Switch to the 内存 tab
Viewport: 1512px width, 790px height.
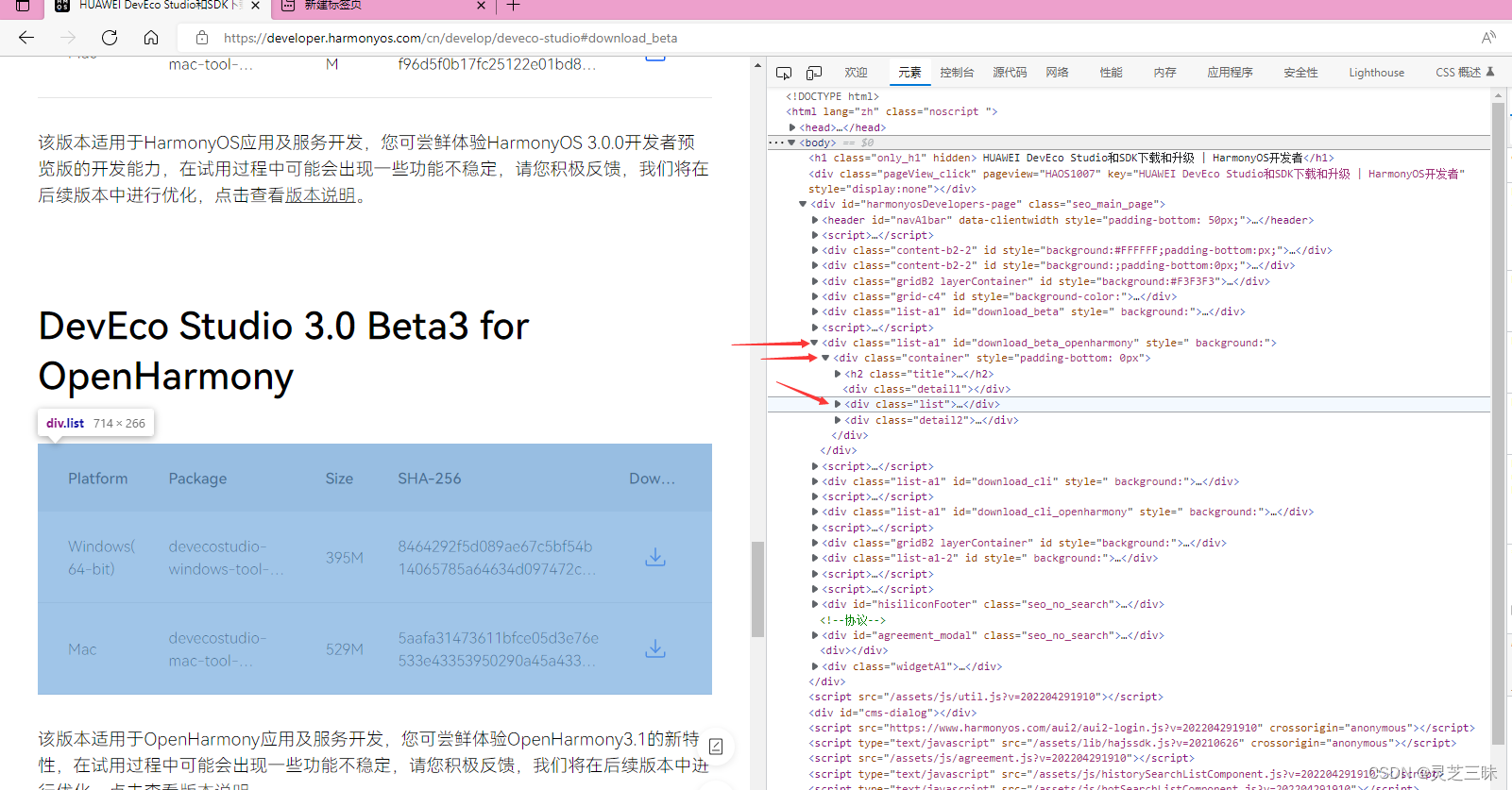point(1164,73)
